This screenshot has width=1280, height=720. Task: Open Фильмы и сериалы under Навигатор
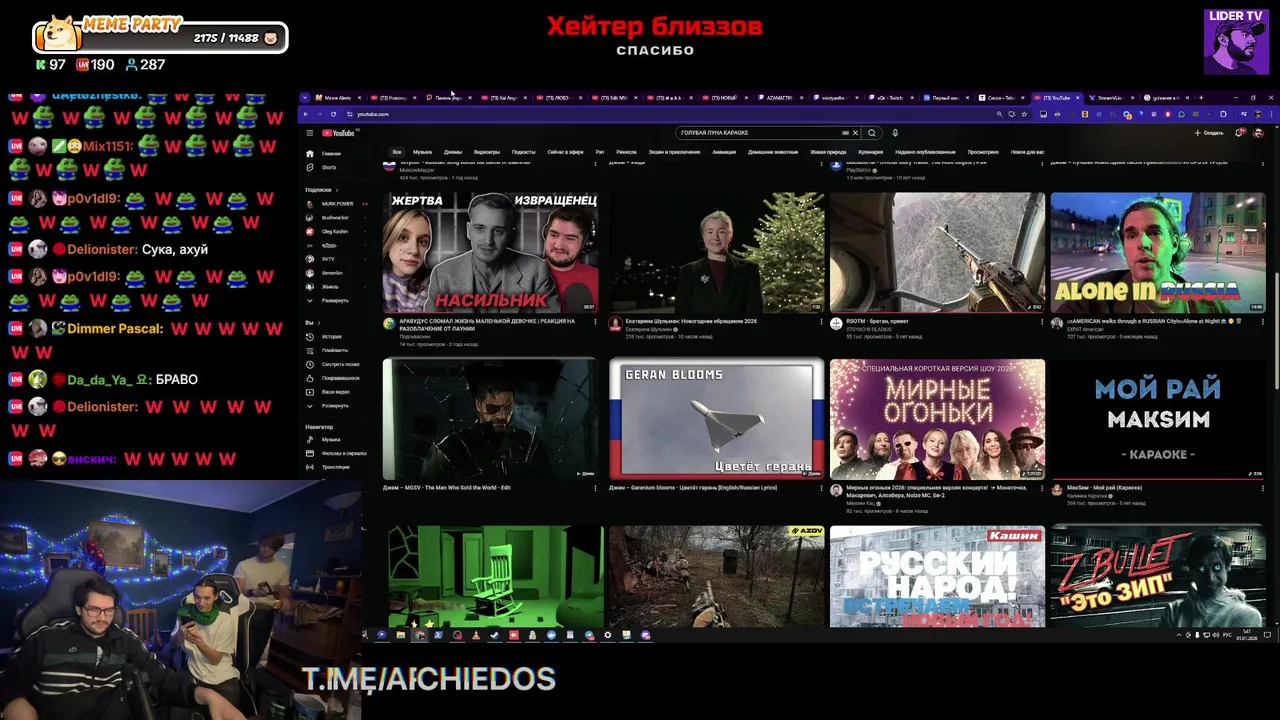pyautogui.click(x=335, y=453)
